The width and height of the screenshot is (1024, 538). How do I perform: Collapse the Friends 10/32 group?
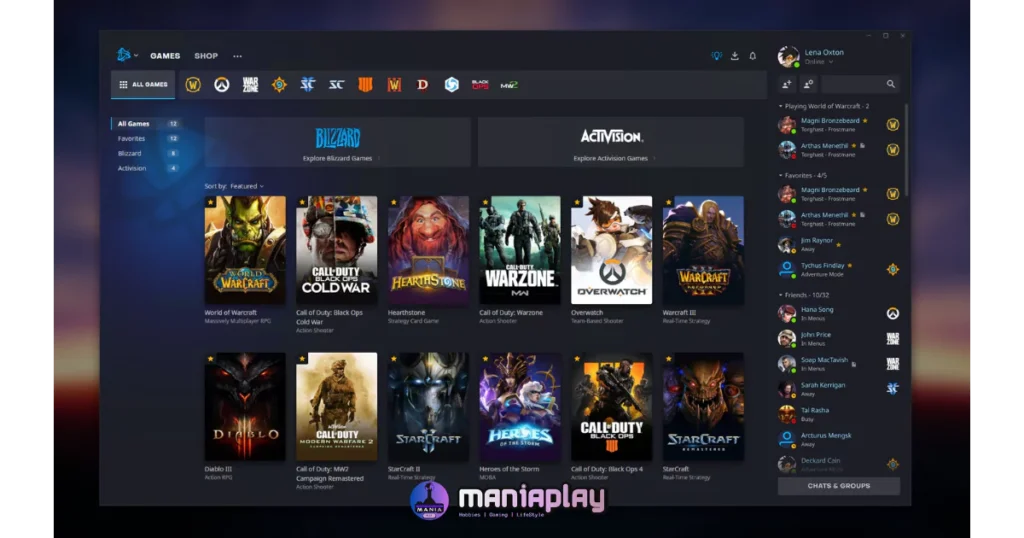pyautogui.click(x=804, y=295)
